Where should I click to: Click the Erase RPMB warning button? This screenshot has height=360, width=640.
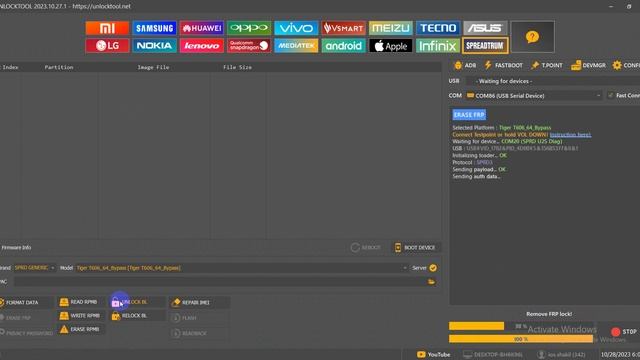tap(81, 329)
